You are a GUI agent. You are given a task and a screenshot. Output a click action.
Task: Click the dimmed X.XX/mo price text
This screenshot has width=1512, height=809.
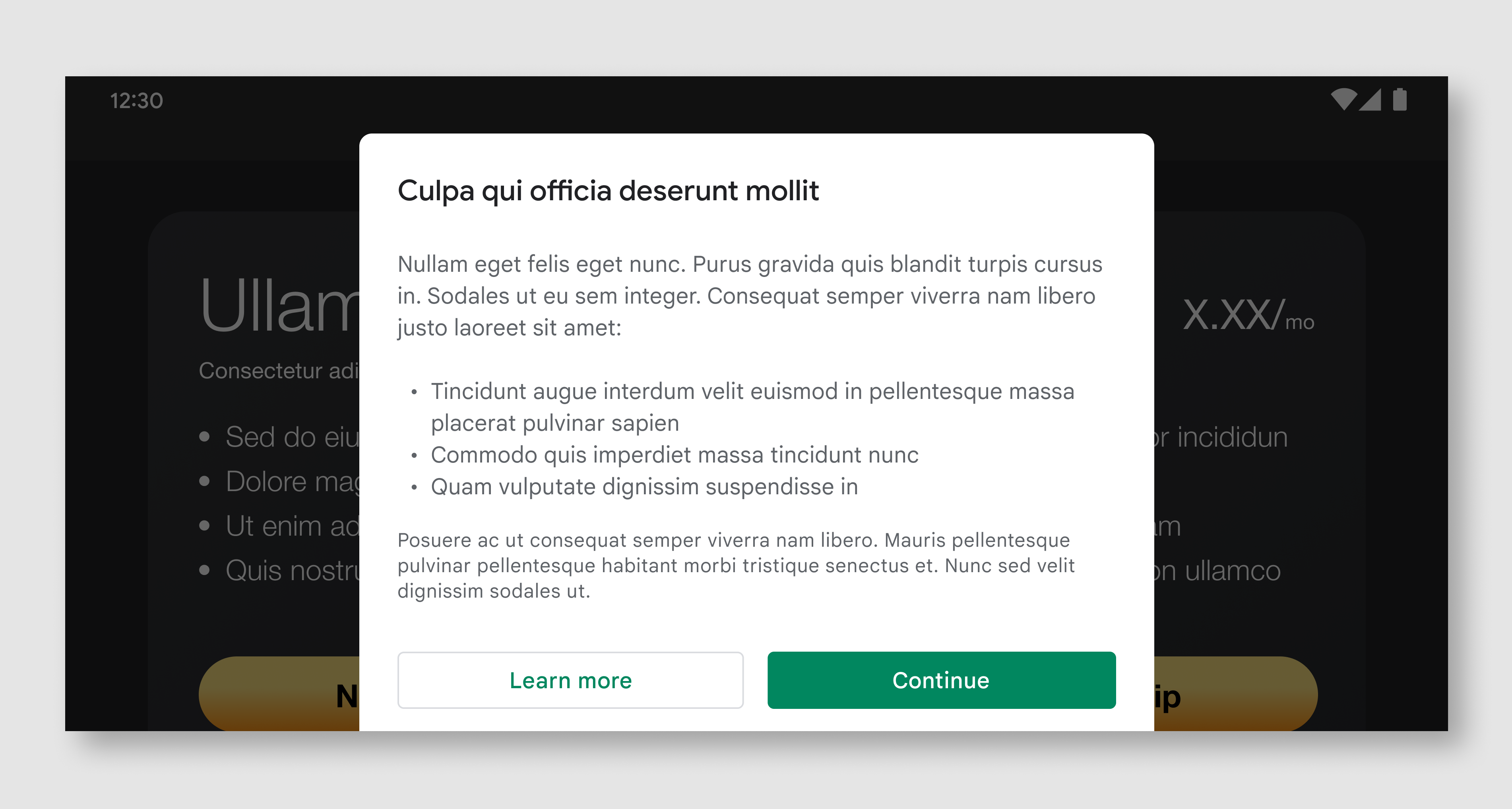coord(1248,314)
